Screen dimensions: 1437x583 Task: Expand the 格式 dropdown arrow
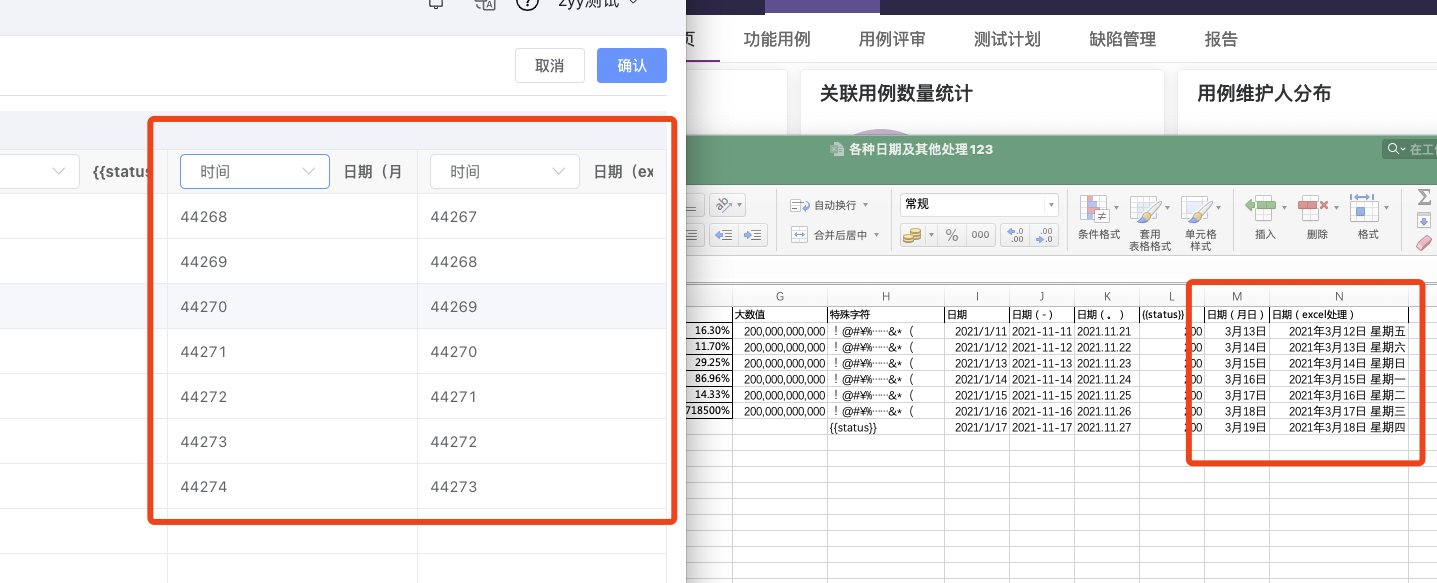(x=1387, y=208)
